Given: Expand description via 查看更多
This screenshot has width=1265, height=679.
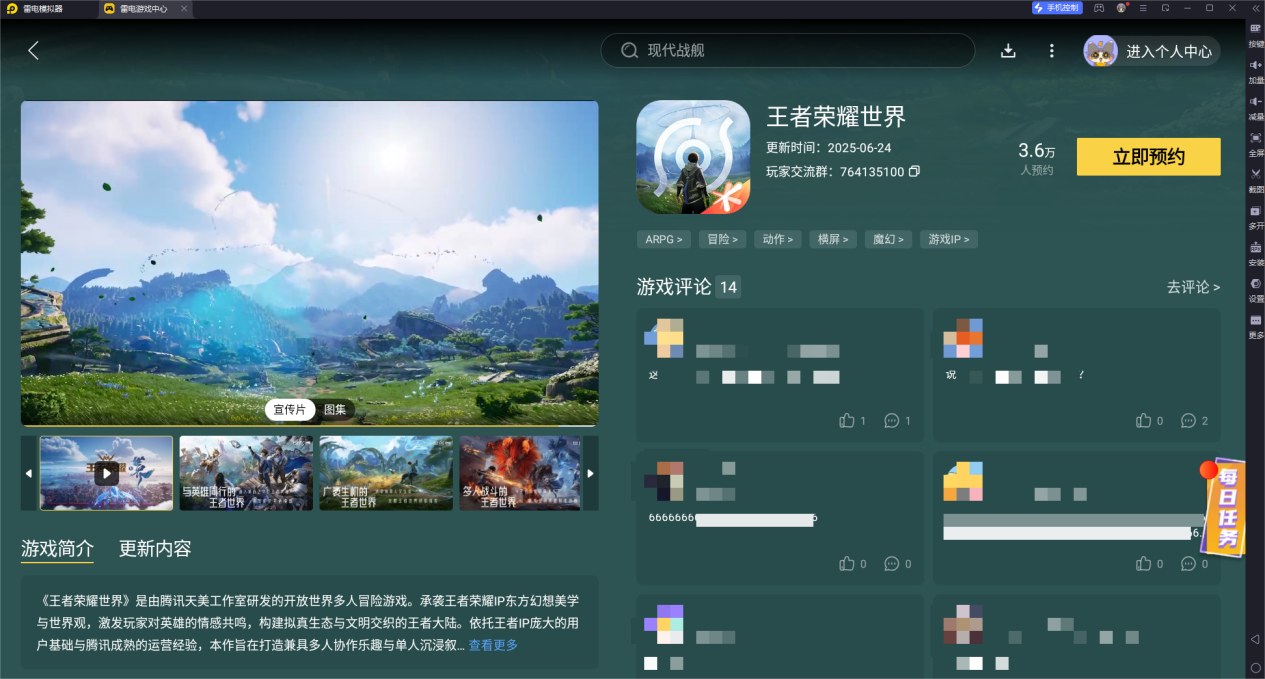Looking at the screenshot, I should [x=493, y=645].
